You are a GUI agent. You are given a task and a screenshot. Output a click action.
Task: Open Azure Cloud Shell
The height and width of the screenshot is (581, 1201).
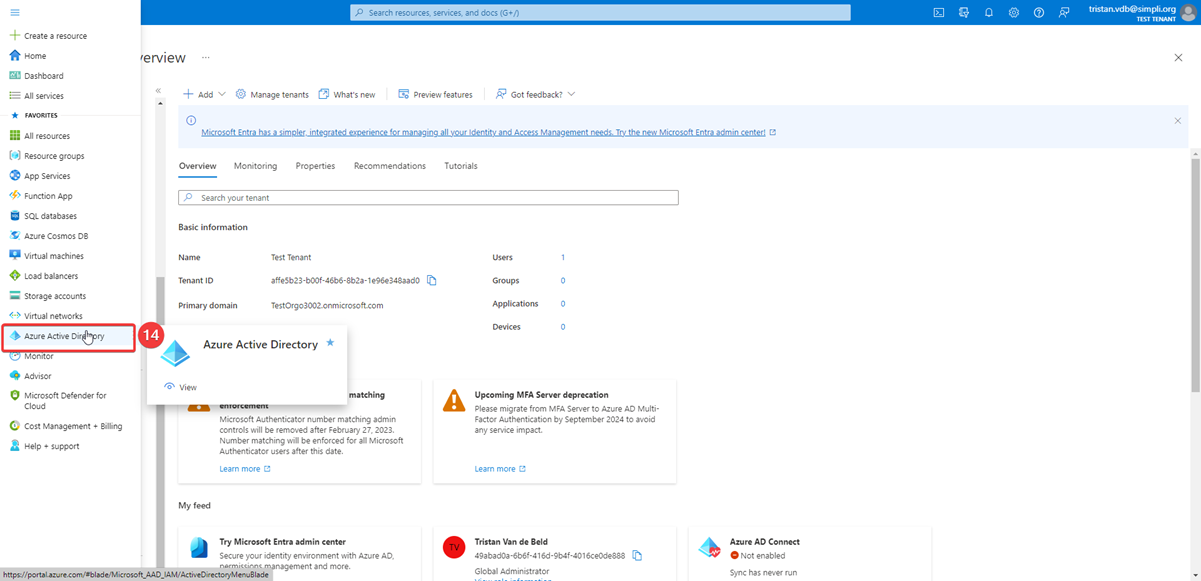pos(938,12)
